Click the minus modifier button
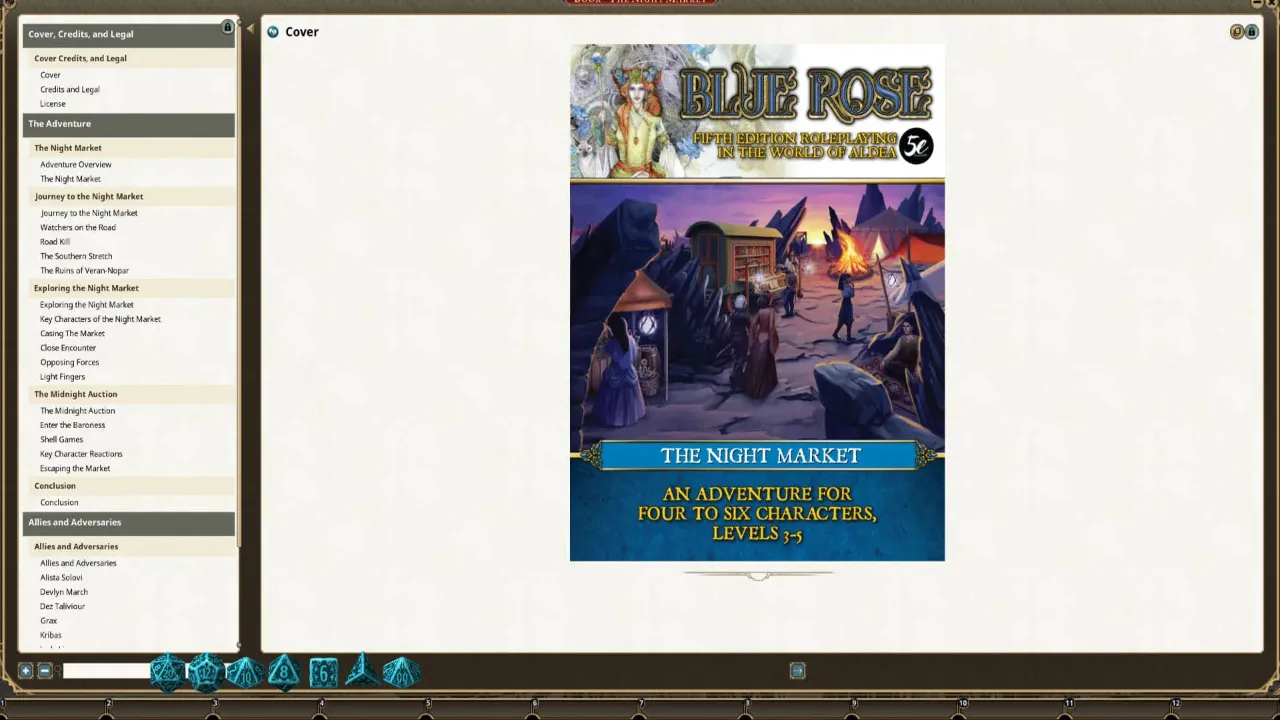Image resolution: width=1280 pixels, height=720 pixels. tap(45, 671)
